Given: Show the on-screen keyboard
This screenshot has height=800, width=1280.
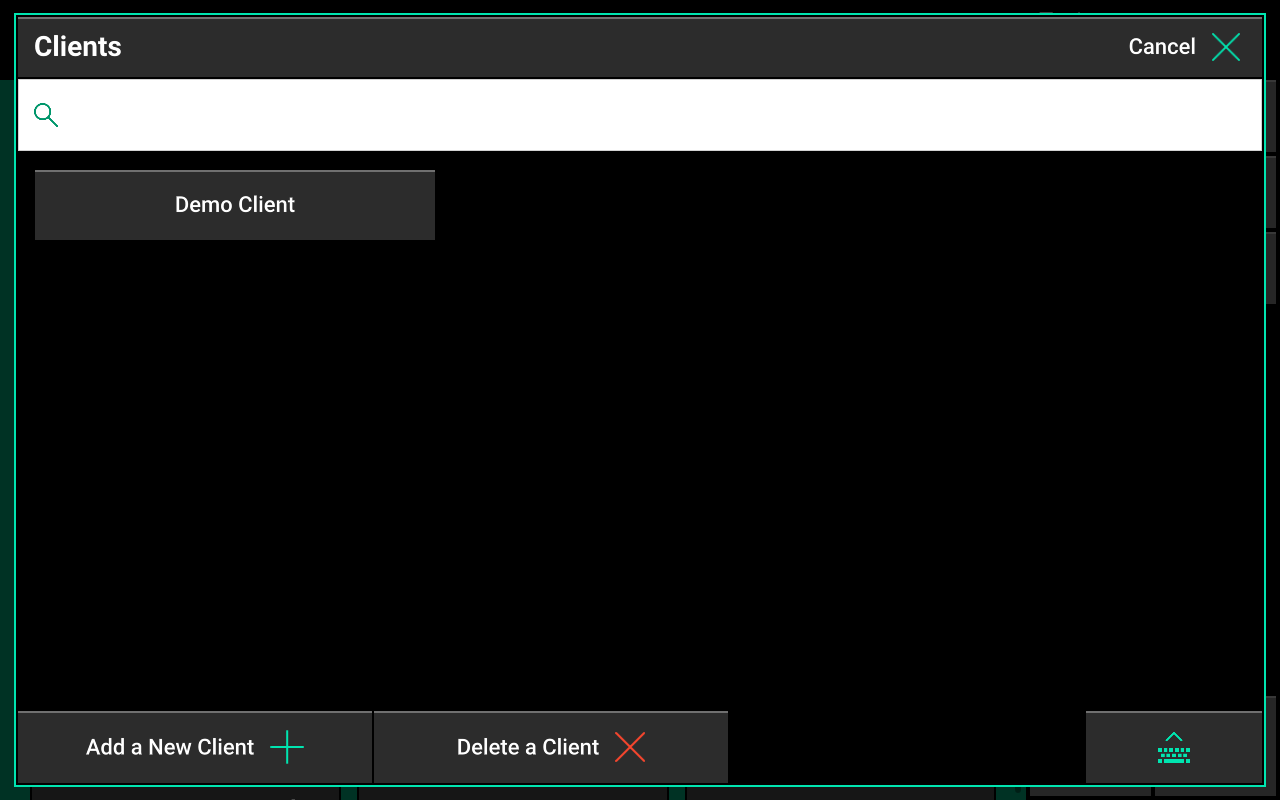Looking at the screenshot, I should click(1174, 747).
